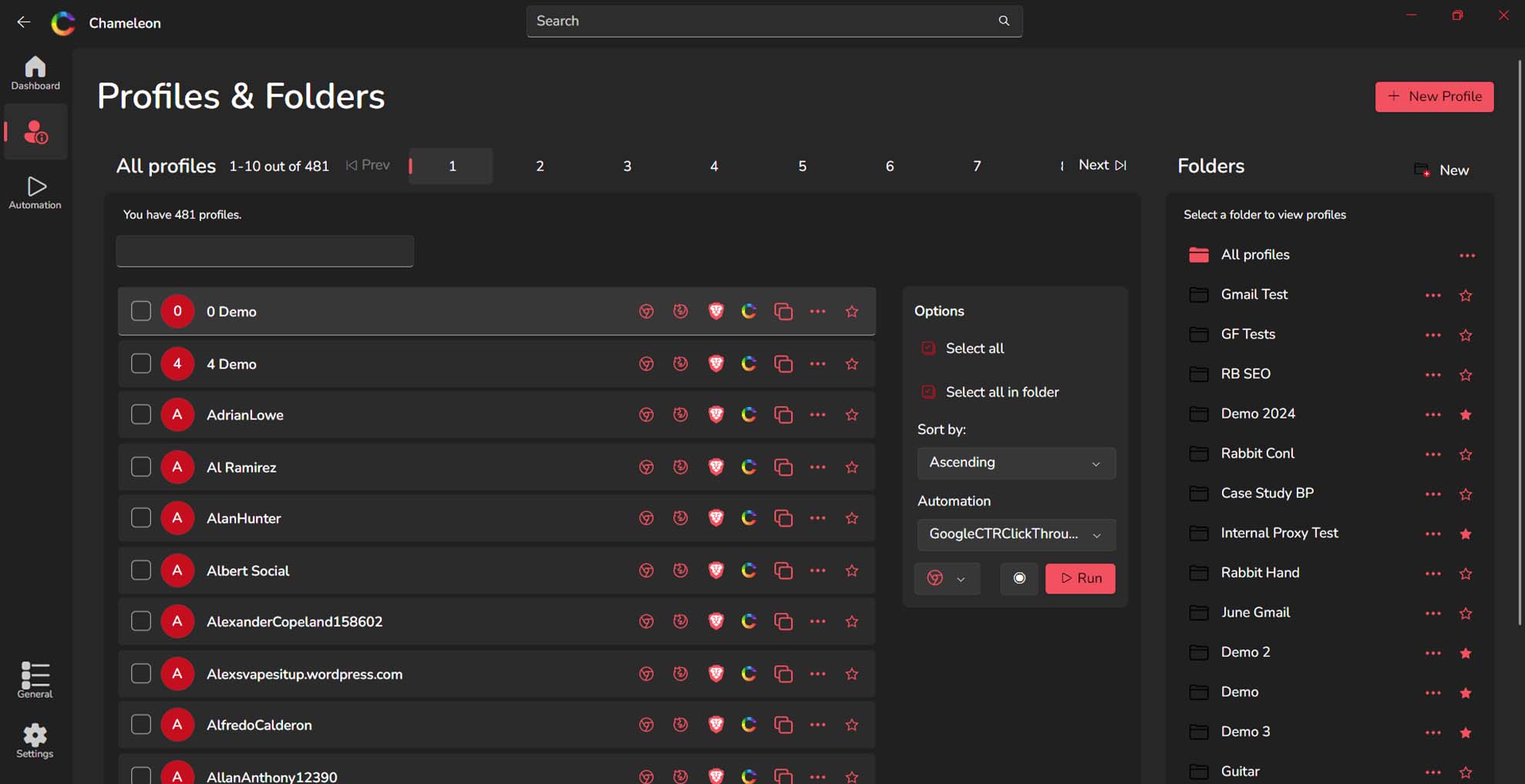Open Dashboard from sidebar
Image resolution: width=1525 pixels, height=784 pixels.
click(x=35, y=73)
